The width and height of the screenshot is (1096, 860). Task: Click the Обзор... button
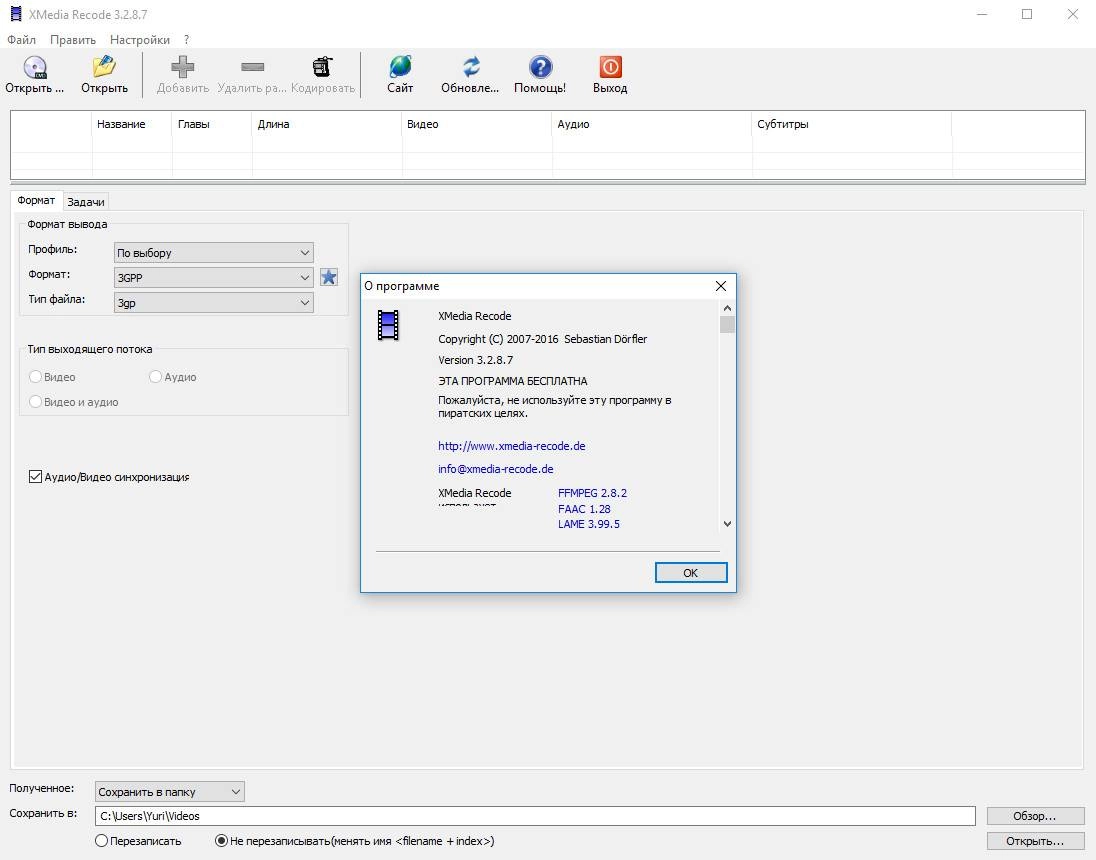click(1035, 816)
